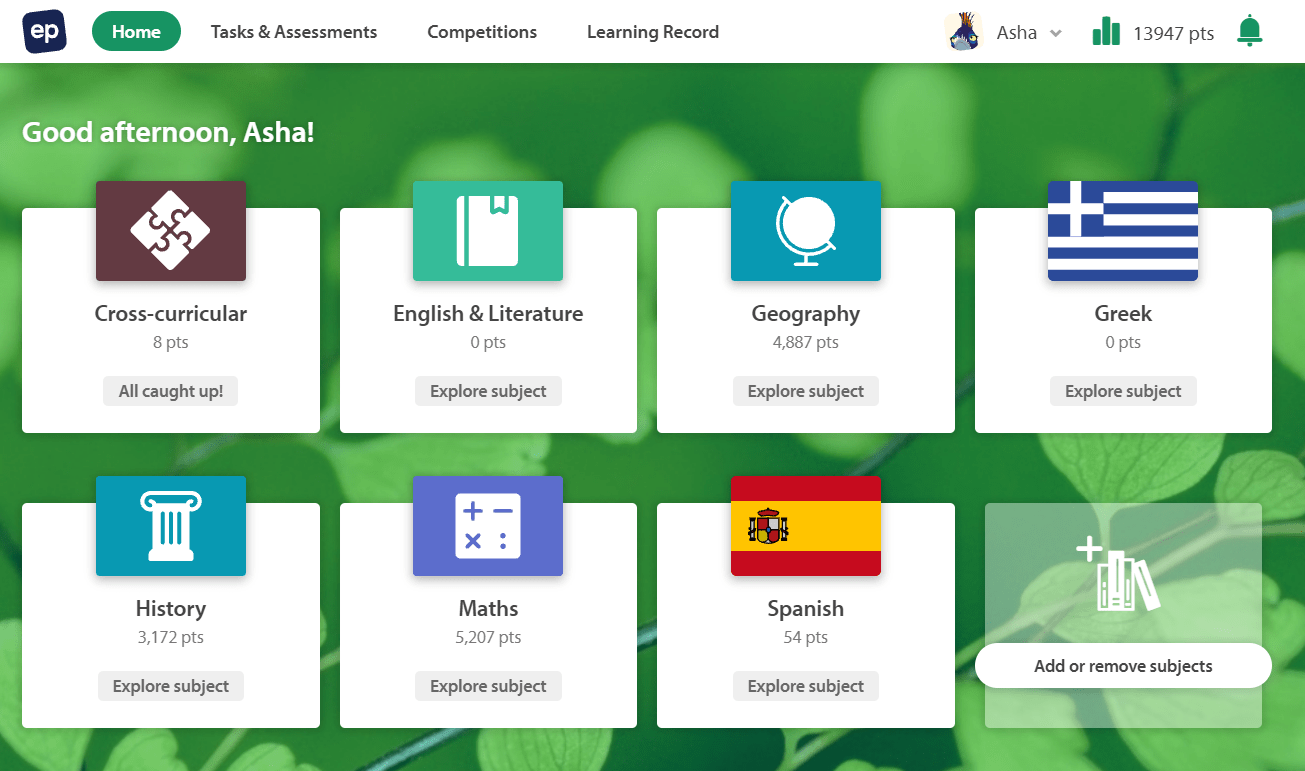1305x771 pixels.
Task: Click the 13947 pts total
Action: click(1174, 33)
